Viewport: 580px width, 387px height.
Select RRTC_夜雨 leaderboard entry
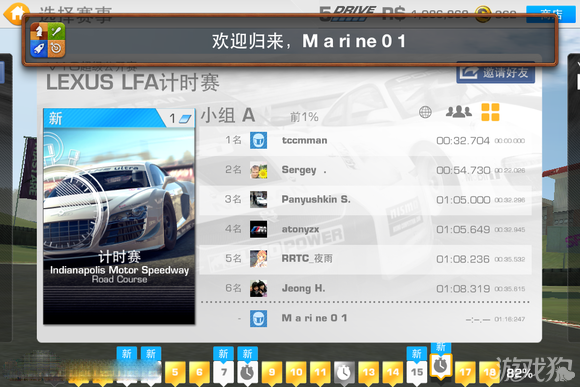[365, 259]
